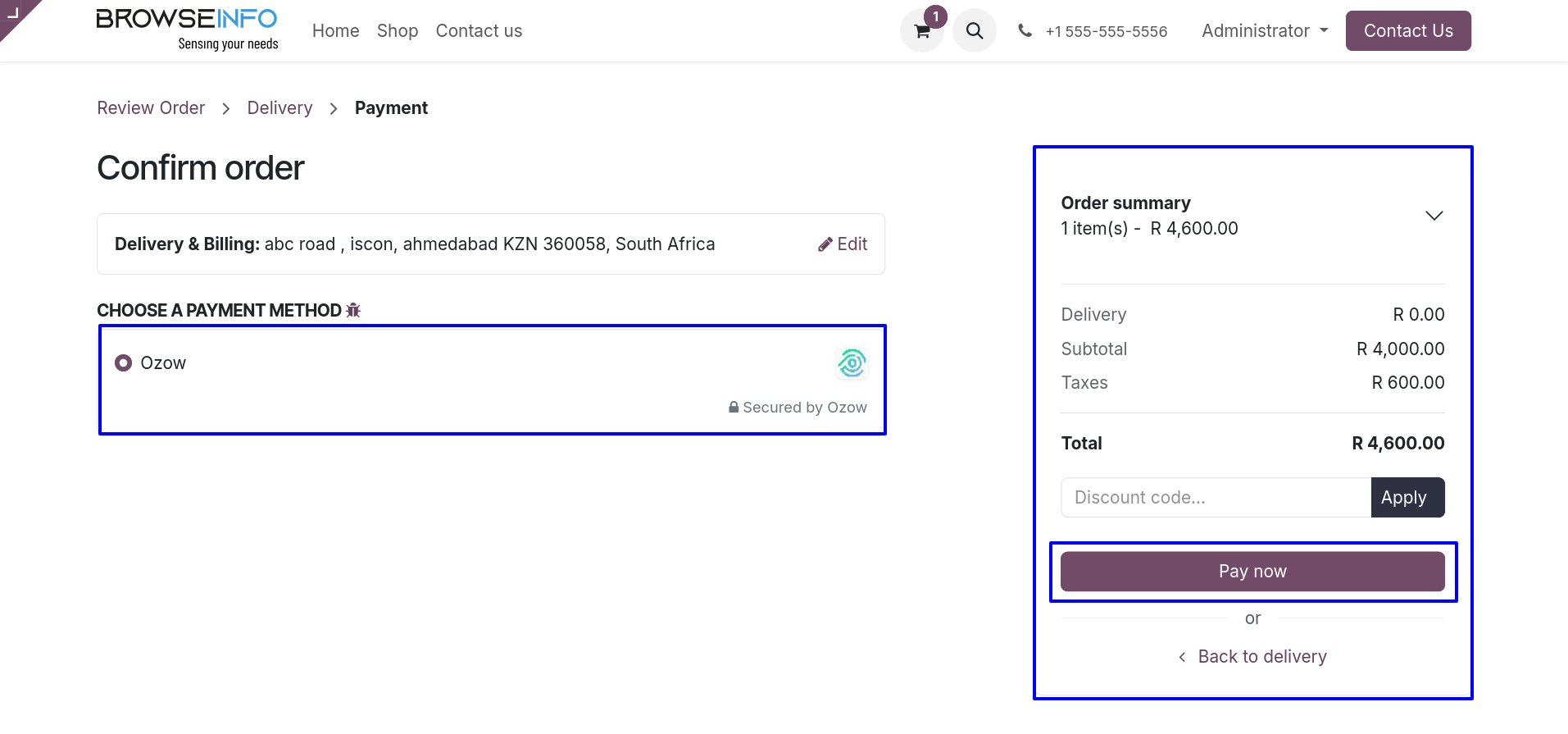Click the bug icon beside payment heading
This screenshot has width=1568, height=734.
click(353, 310)
